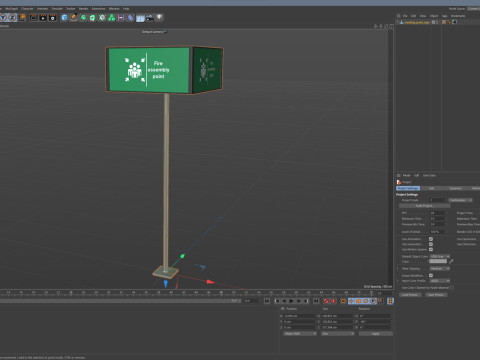Open Keyframe Selection orange icon
Image resolution: width=480 pixels, height=360 pixels.
click(x=343, y=301)
